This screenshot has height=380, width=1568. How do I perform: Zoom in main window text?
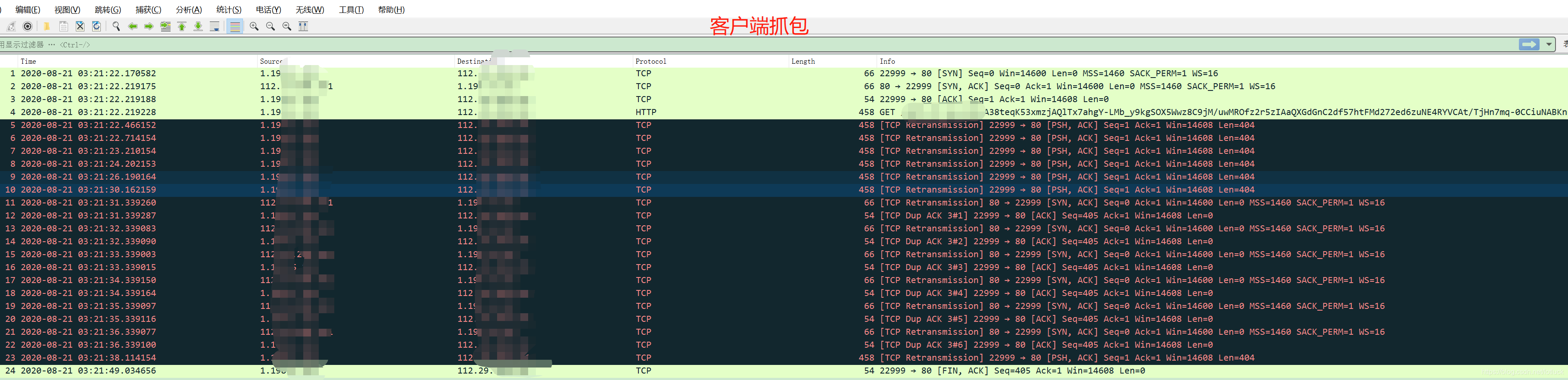254,26
